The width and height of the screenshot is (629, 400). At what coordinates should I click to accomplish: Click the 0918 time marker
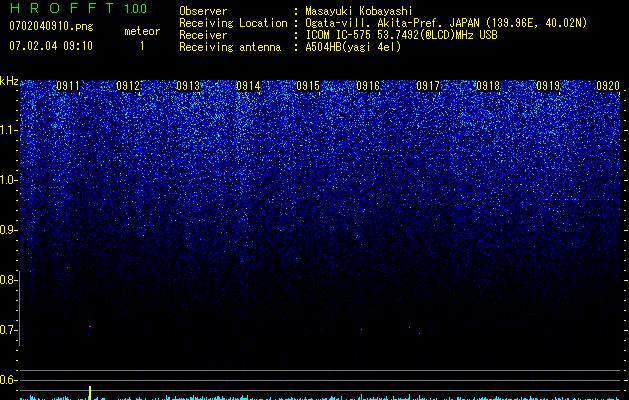[x=488, y=86]
